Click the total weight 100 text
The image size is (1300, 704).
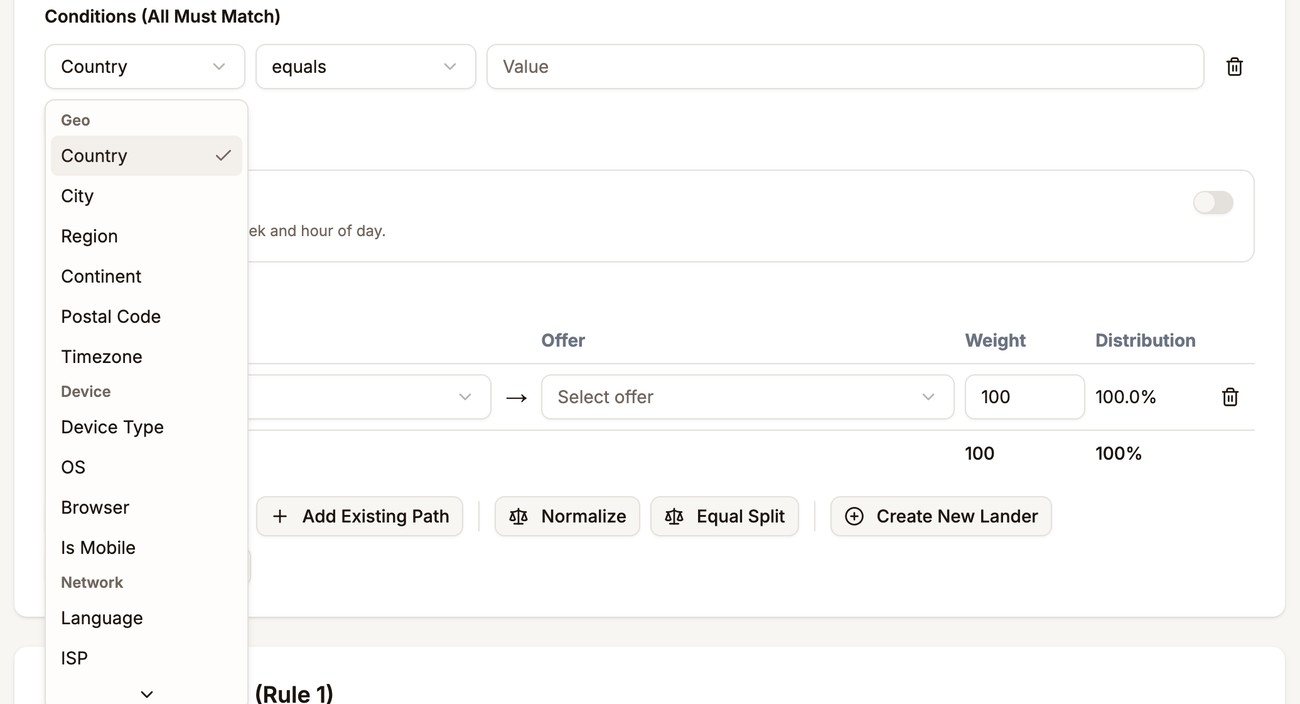[x=979, y=453]
